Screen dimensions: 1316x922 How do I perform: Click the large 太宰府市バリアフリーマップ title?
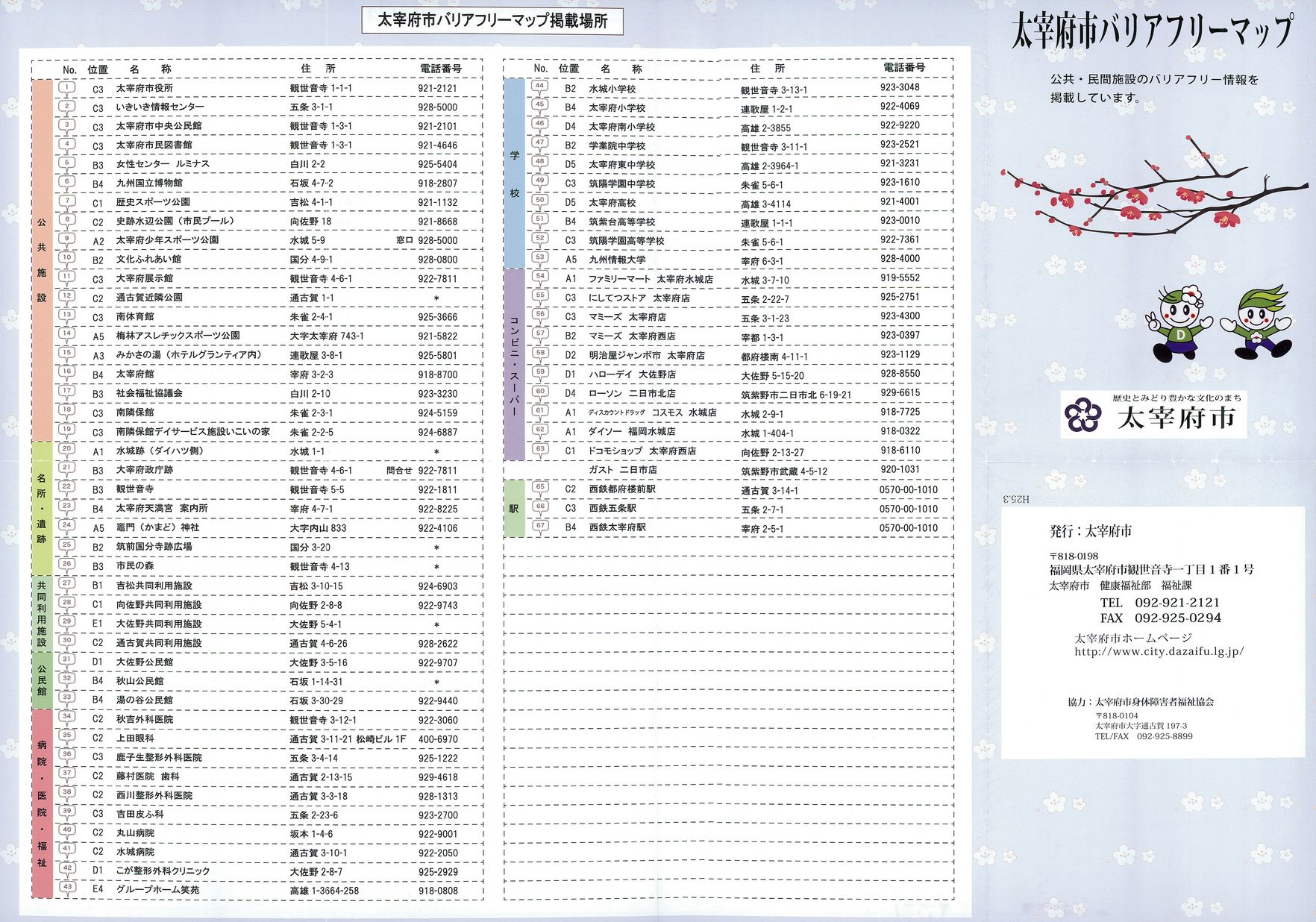pos(1150,31)
